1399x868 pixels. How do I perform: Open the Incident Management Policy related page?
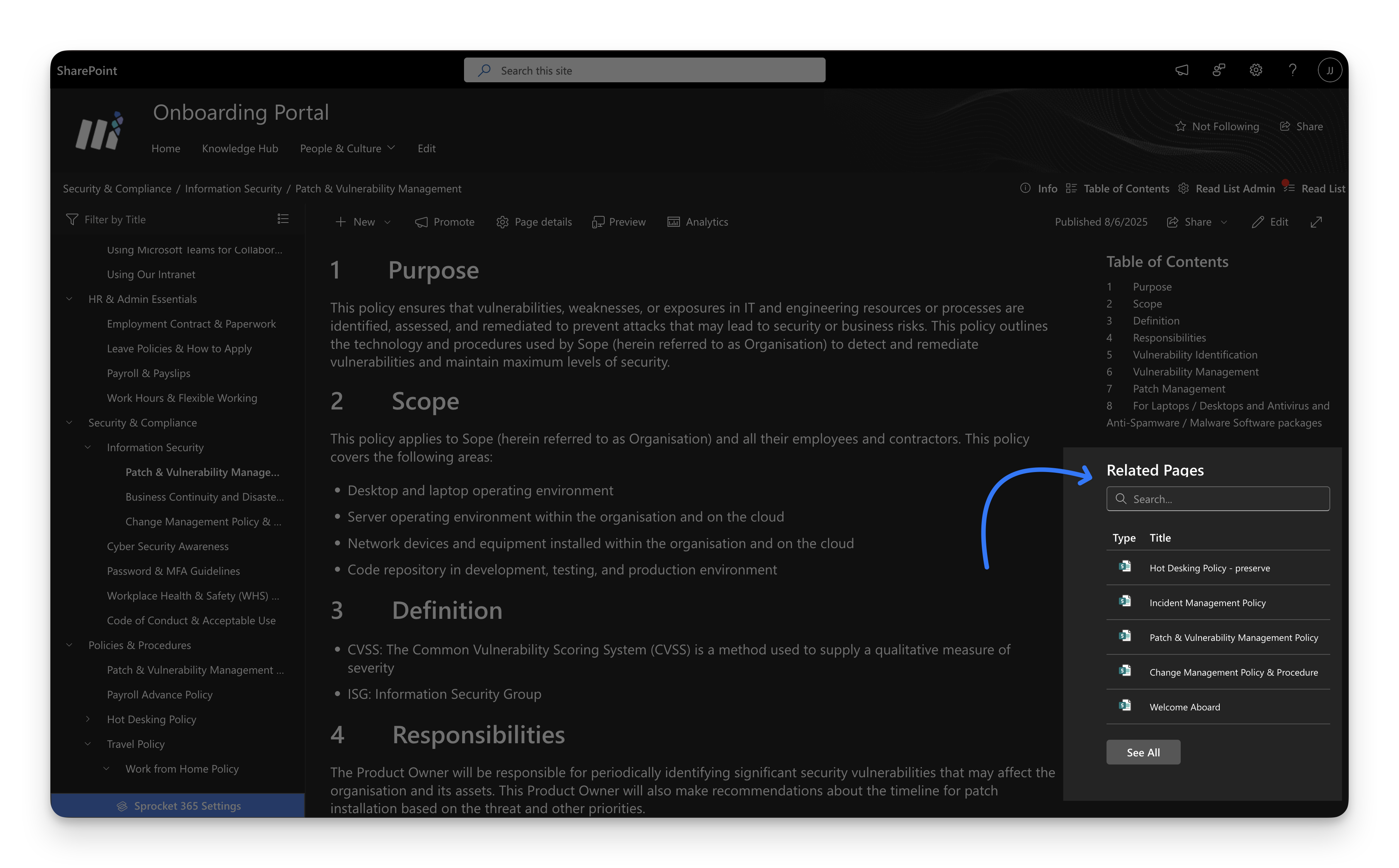coord(1208,603)
